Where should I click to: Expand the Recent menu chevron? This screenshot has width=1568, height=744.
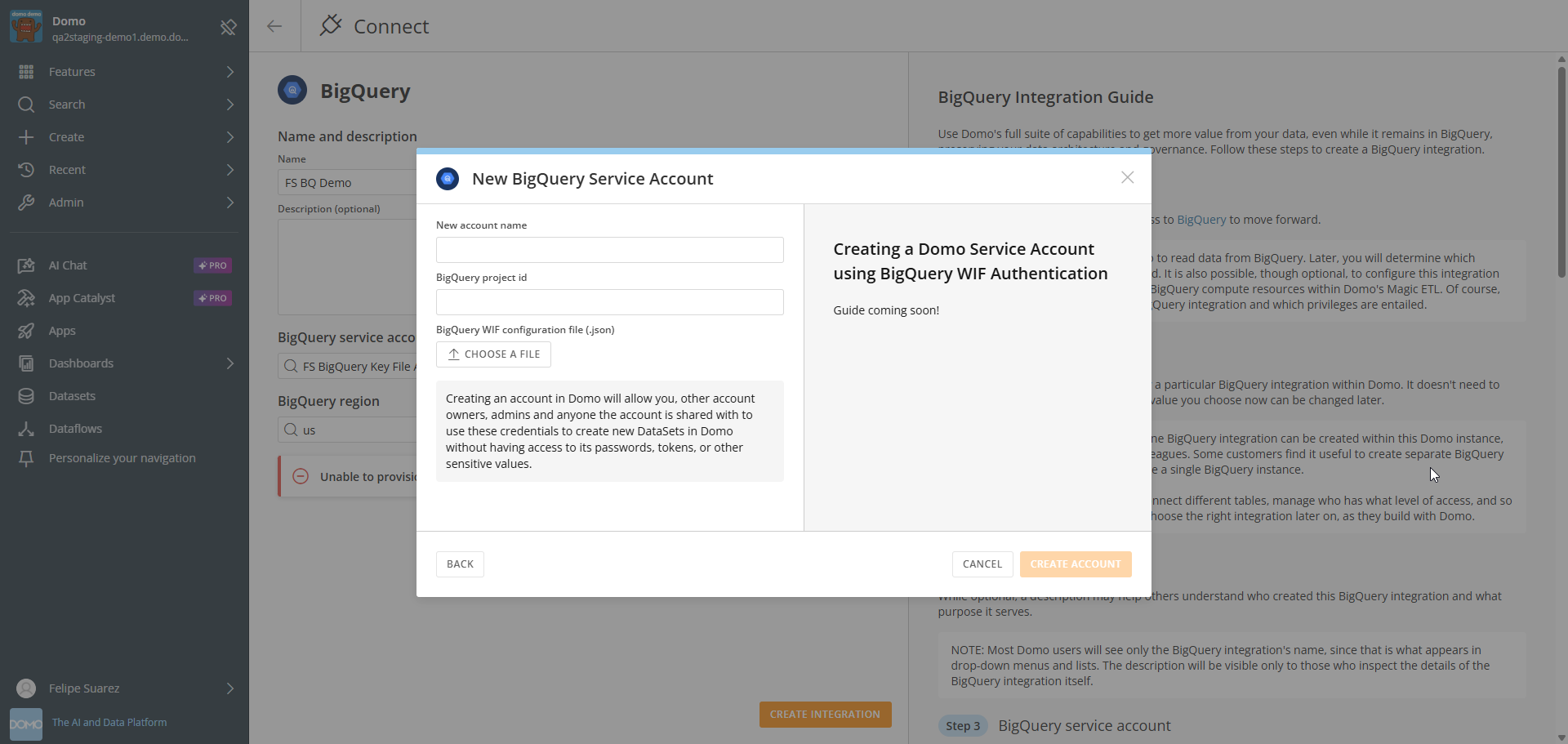(230, 170)
